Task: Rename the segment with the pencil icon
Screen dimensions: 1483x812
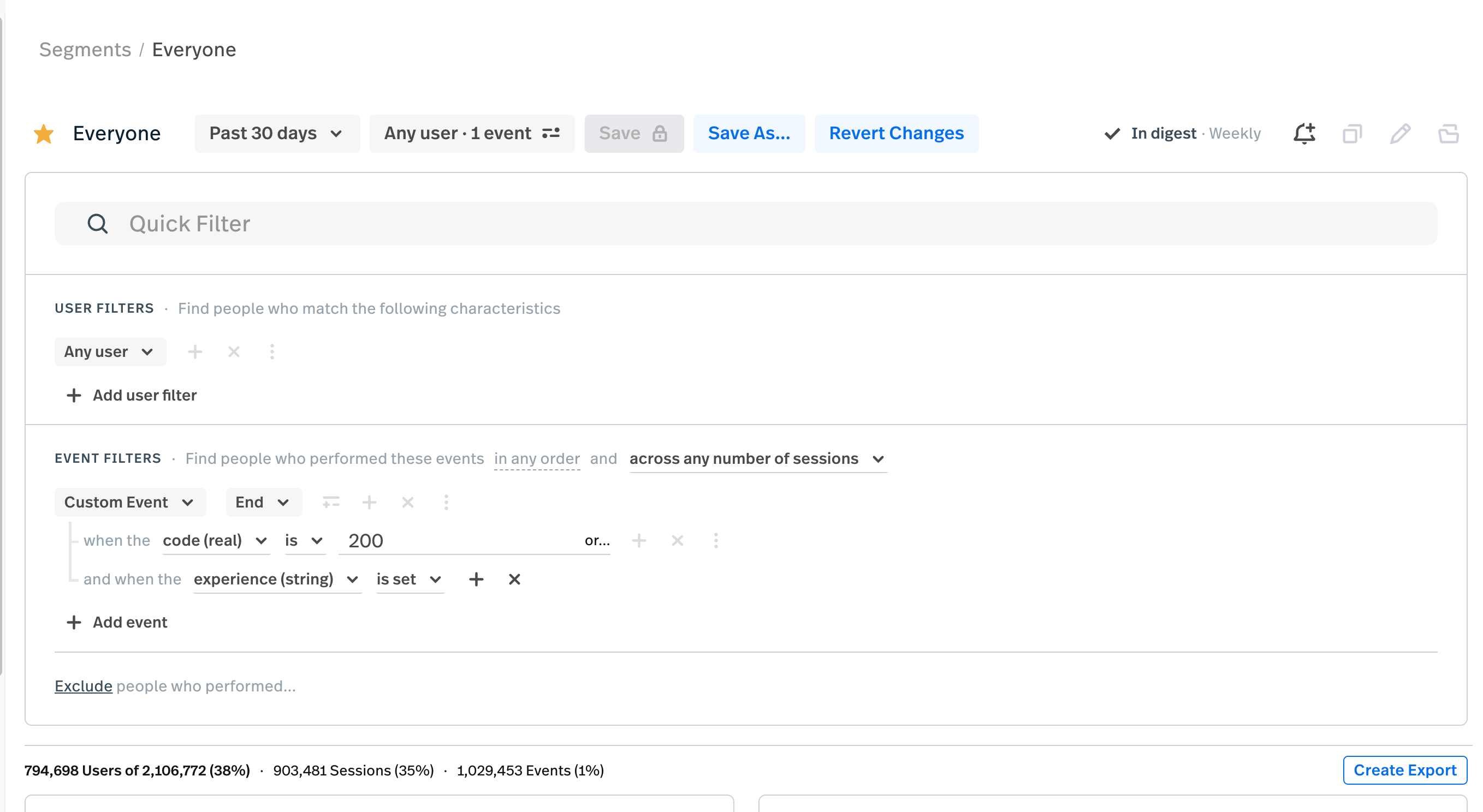Action: (x=1401, y=133)
